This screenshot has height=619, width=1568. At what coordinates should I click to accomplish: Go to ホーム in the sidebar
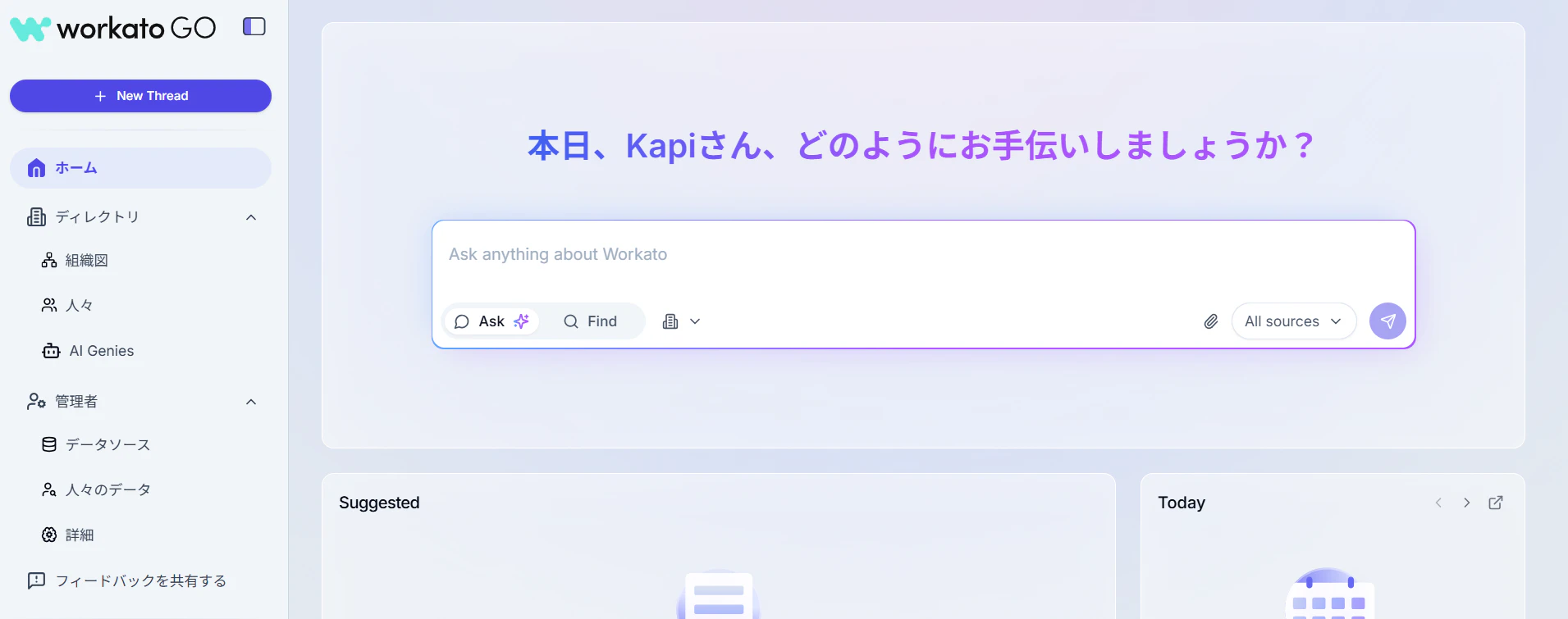click(x=140, y=168)
